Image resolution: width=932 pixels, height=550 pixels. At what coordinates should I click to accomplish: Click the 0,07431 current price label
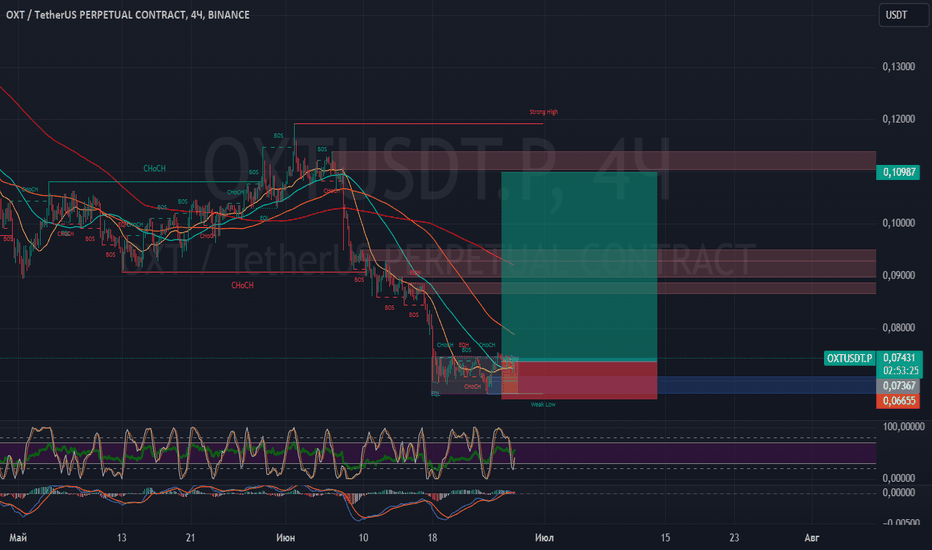899,357
